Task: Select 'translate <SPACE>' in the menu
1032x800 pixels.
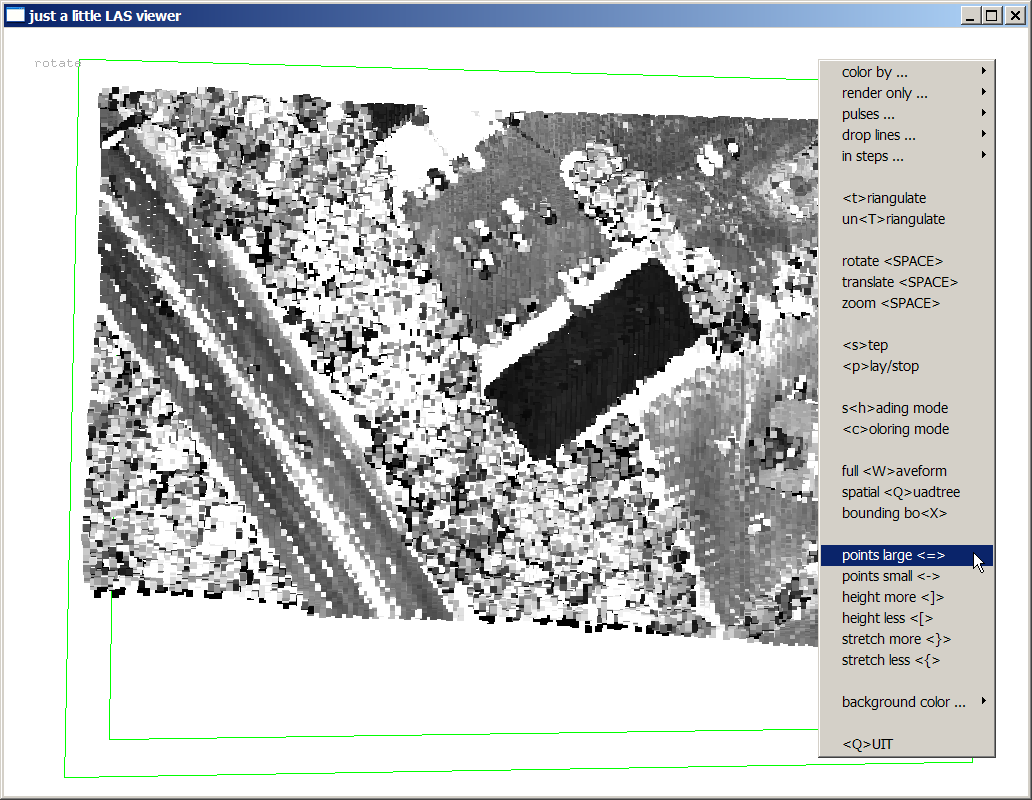Action: tap(899, 282)
